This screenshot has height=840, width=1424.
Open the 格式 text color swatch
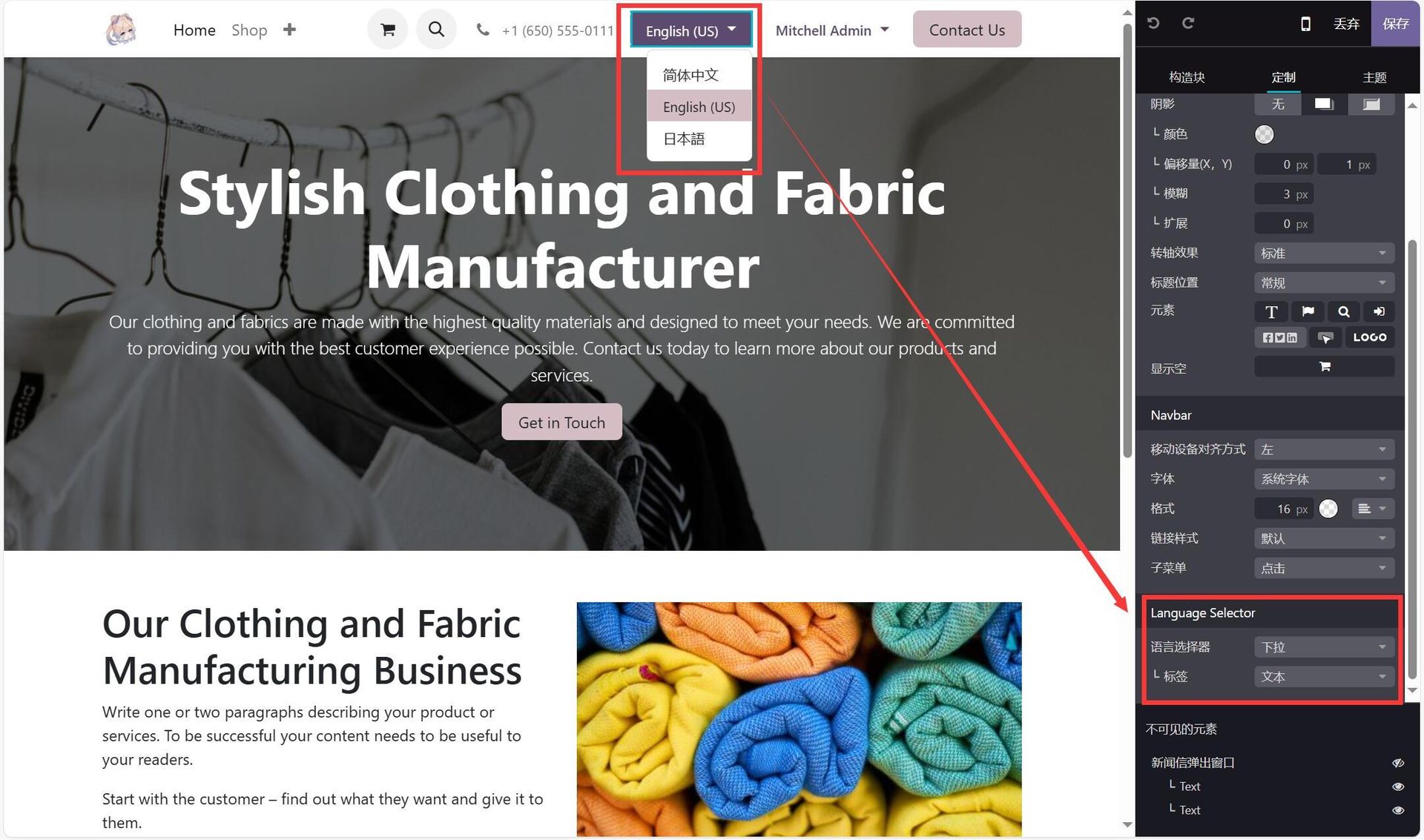pyautogui.click(x=1328, y=509)
